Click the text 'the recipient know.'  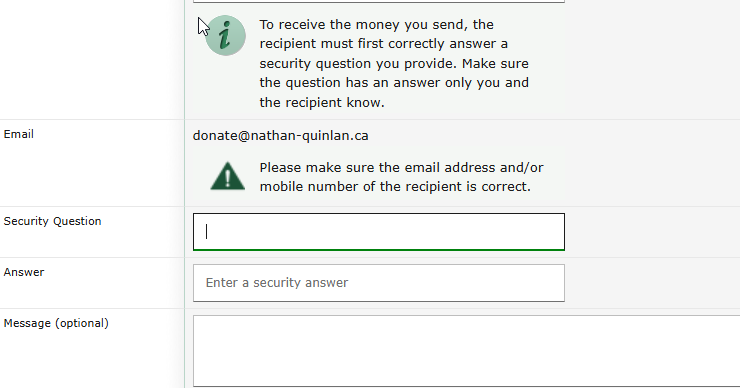(x=322, y=102)
